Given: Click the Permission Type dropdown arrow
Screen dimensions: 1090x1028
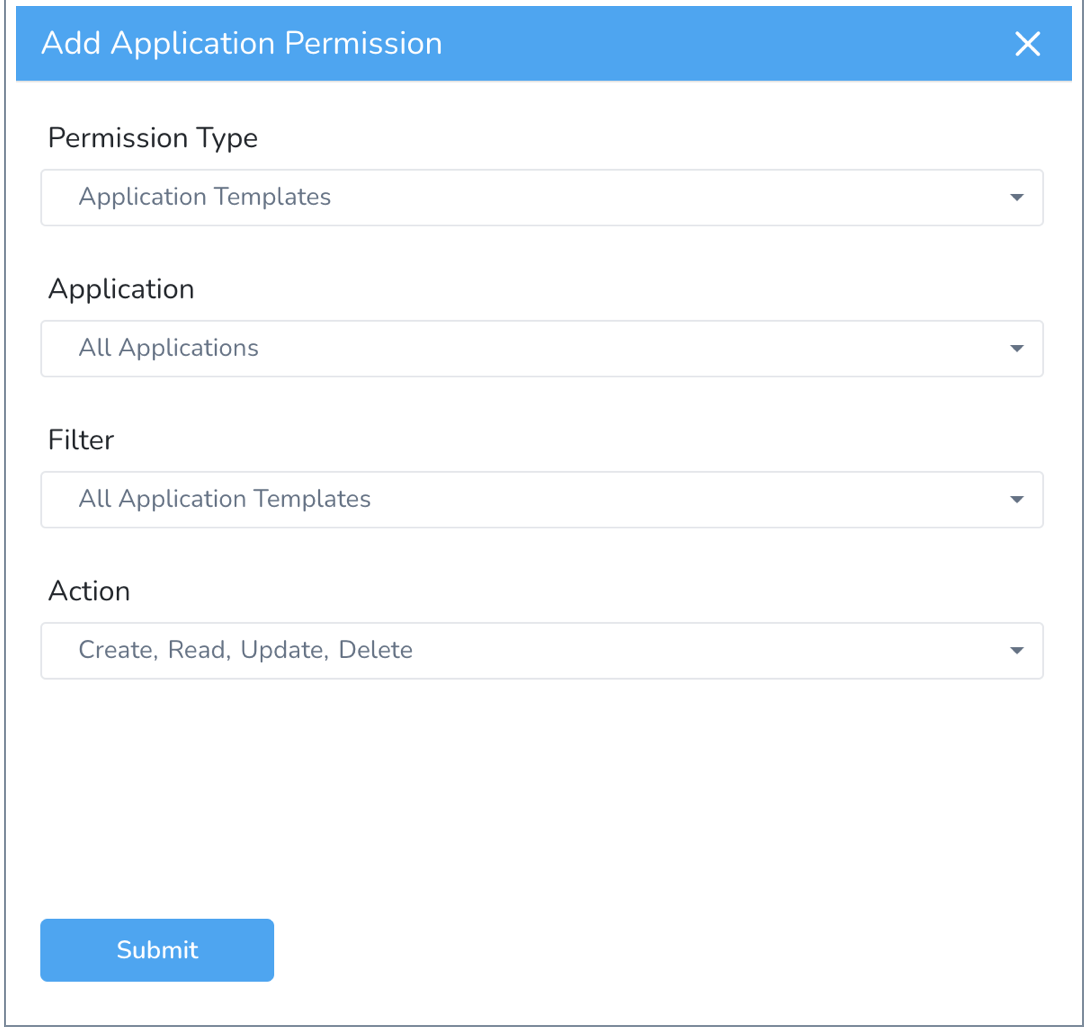Looking at the screenshot, I should 1016,197.
